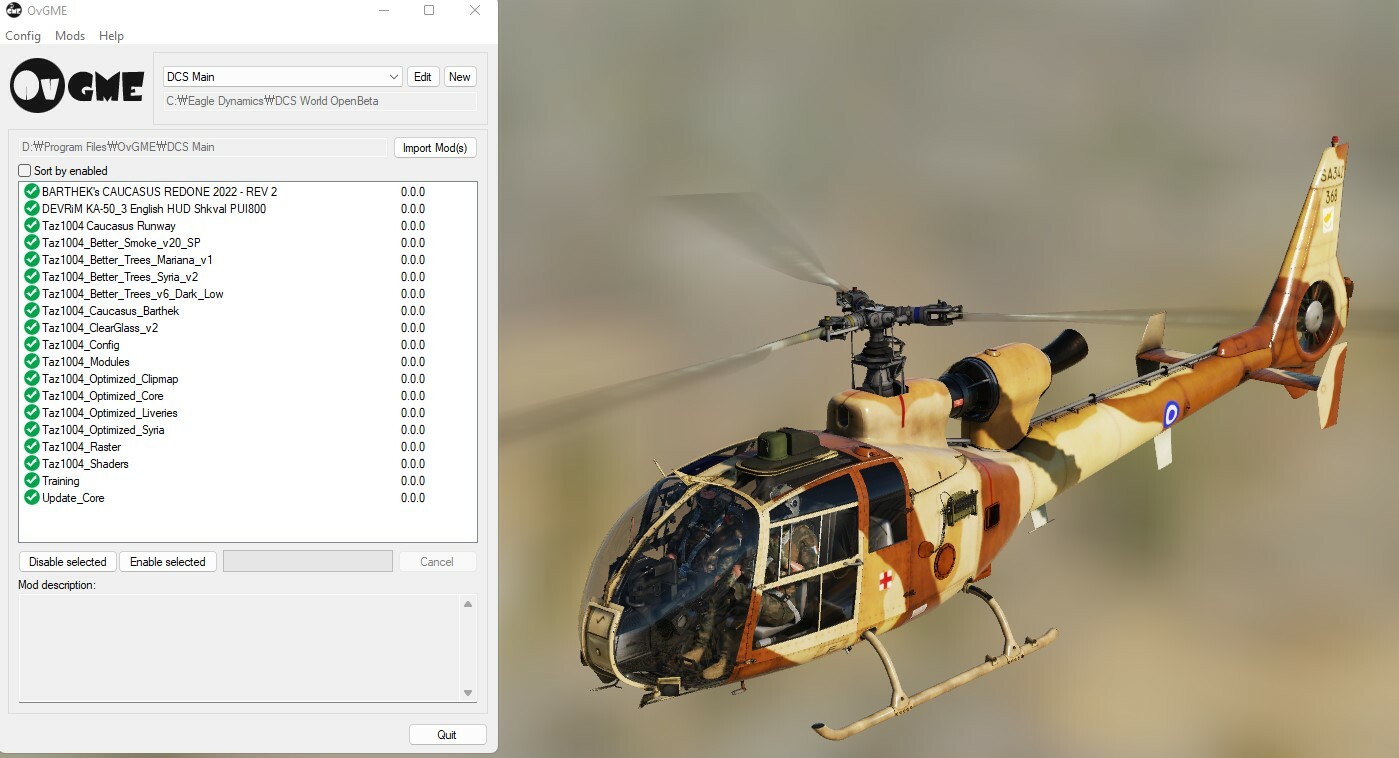Enable the Sort by enabled checkbox

24,170
